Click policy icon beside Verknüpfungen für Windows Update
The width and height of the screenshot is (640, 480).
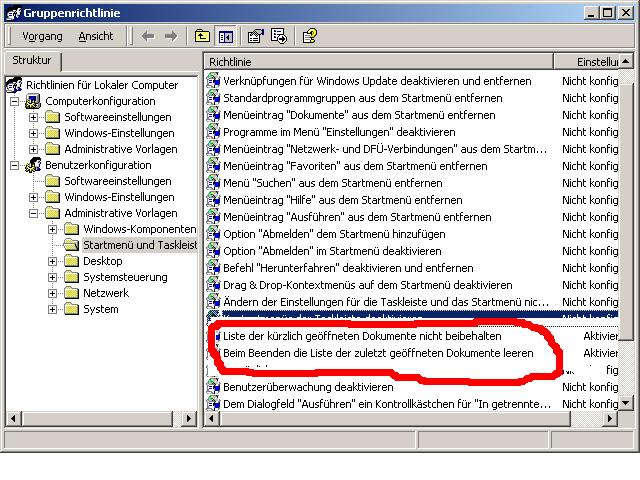(x=213, y=81)
